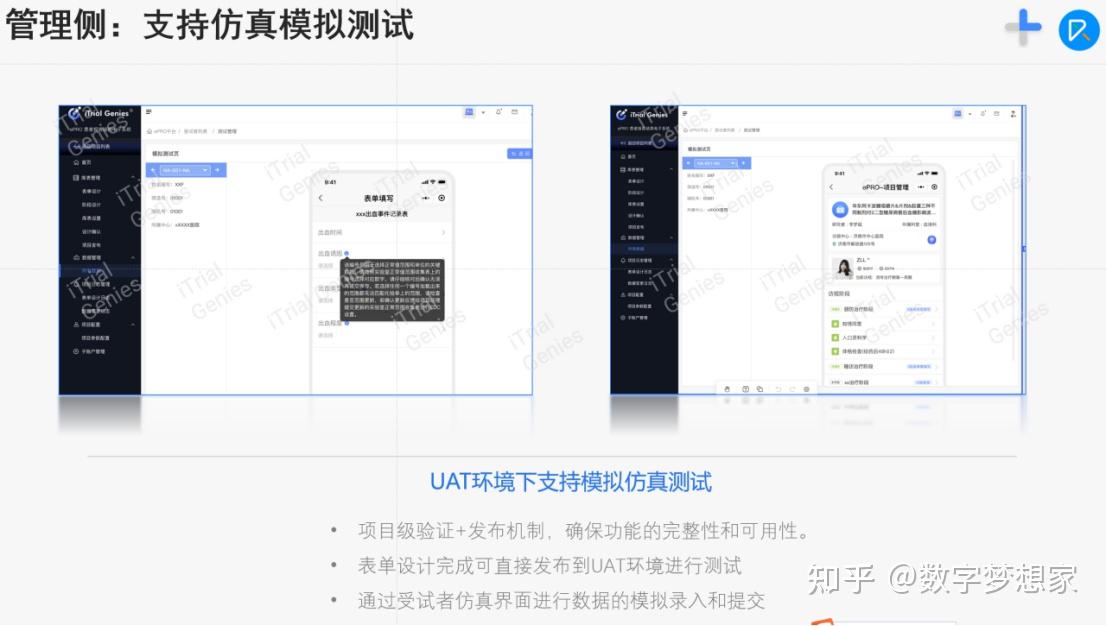Click the hamburger sidebar collapse icon
This screenshot has height=626, width=1106.
tap(146, 113)
